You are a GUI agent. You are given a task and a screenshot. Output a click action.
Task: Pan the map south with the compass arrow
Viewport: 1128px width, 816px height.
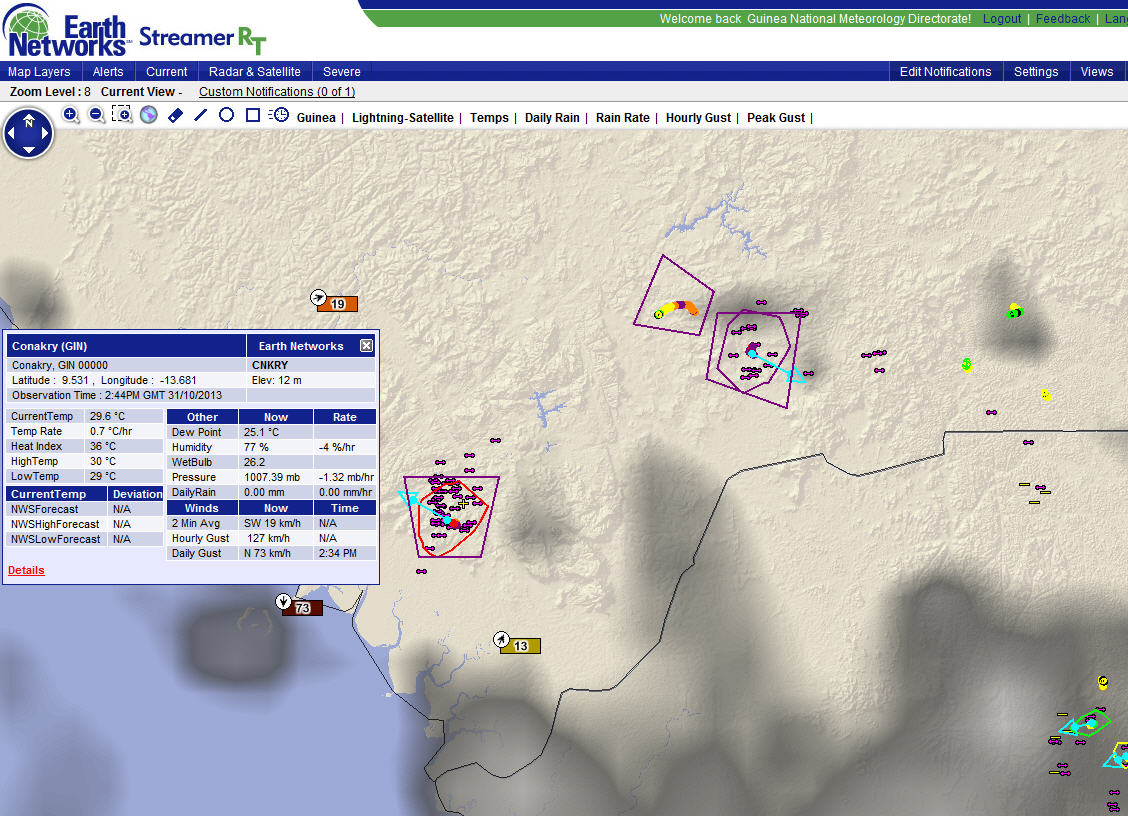tap(29, 149)
